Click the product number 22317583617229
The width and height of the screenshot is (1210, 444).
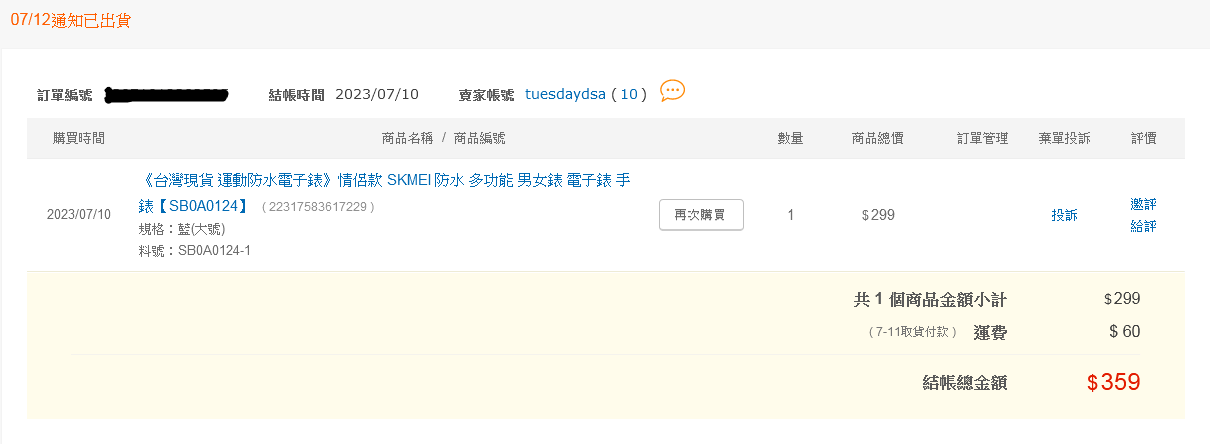pos(317,207)
